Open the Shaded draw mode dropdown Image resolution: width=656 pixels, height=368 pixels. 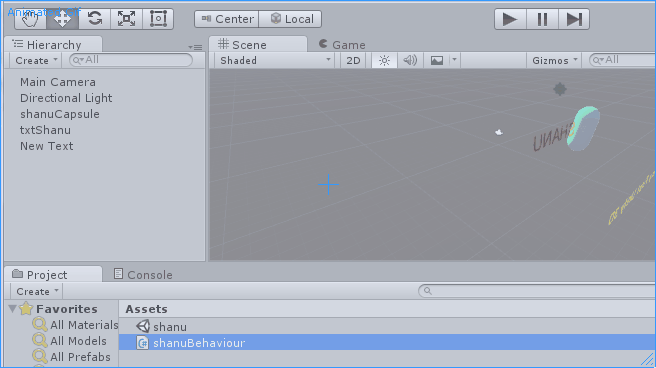point(275,60)
